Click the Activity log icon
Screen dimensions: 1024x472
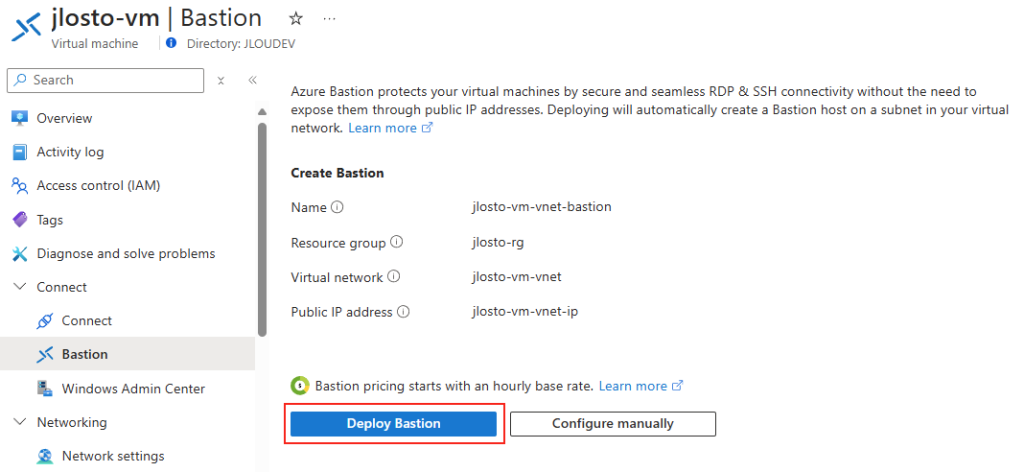pos(20,152)
